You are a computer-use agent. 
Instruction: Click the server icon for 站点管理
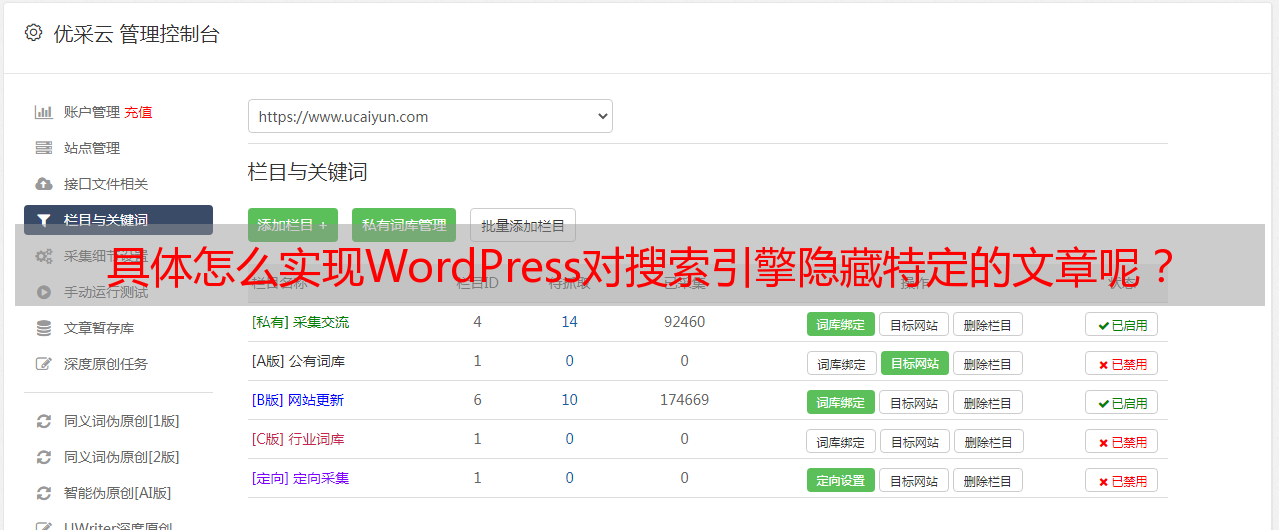(x=43, y=148)
